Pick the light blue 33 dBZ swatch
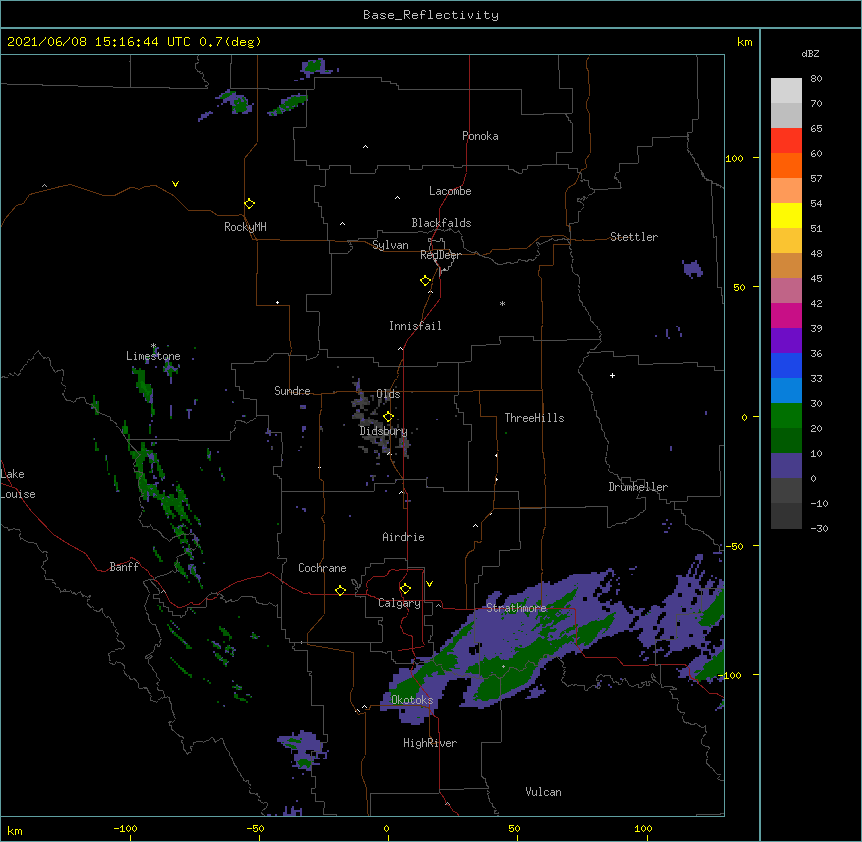The image size is (862, 842). [786, 390]
